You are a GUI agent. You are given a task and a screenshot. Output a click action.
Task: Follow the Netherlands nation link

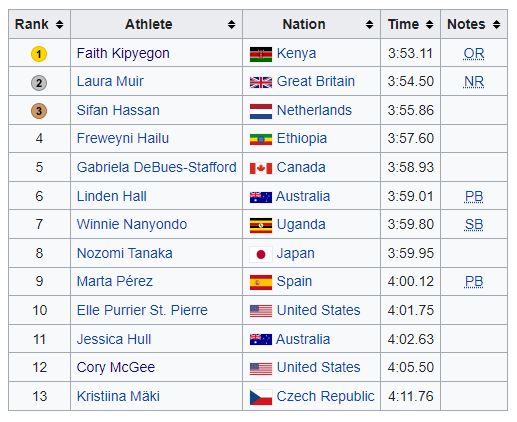pos(314,110)
